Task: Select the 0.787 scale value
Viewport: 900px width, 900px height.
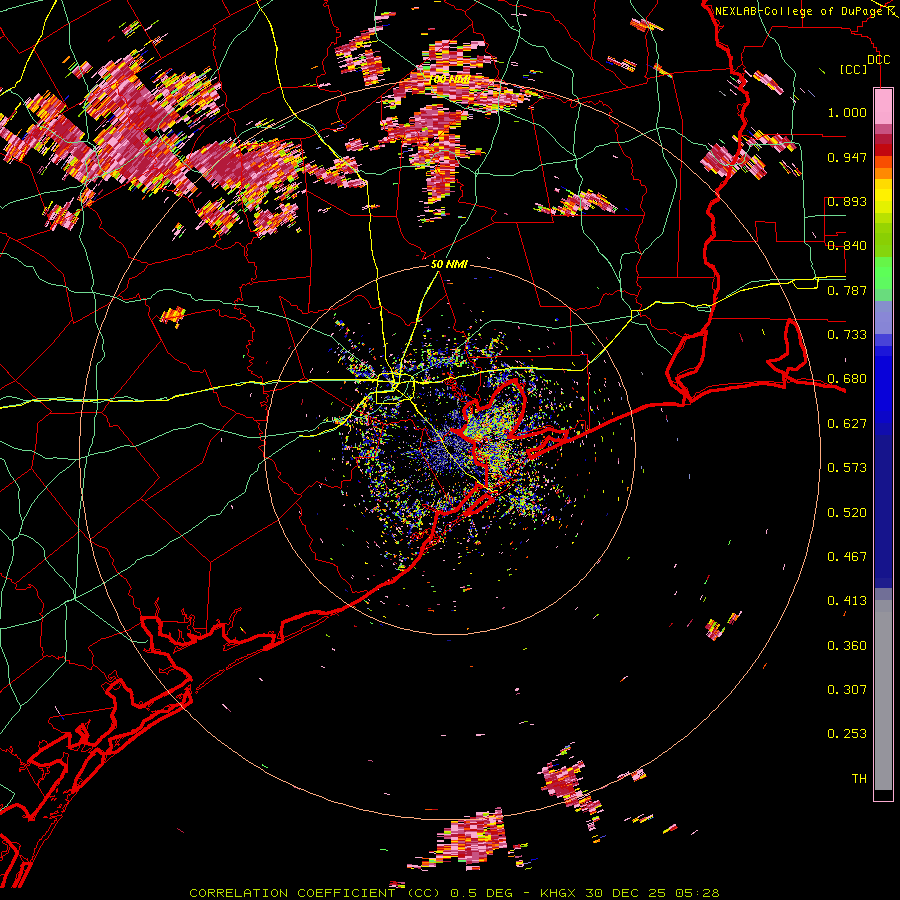Action: [x=847, y=290]
